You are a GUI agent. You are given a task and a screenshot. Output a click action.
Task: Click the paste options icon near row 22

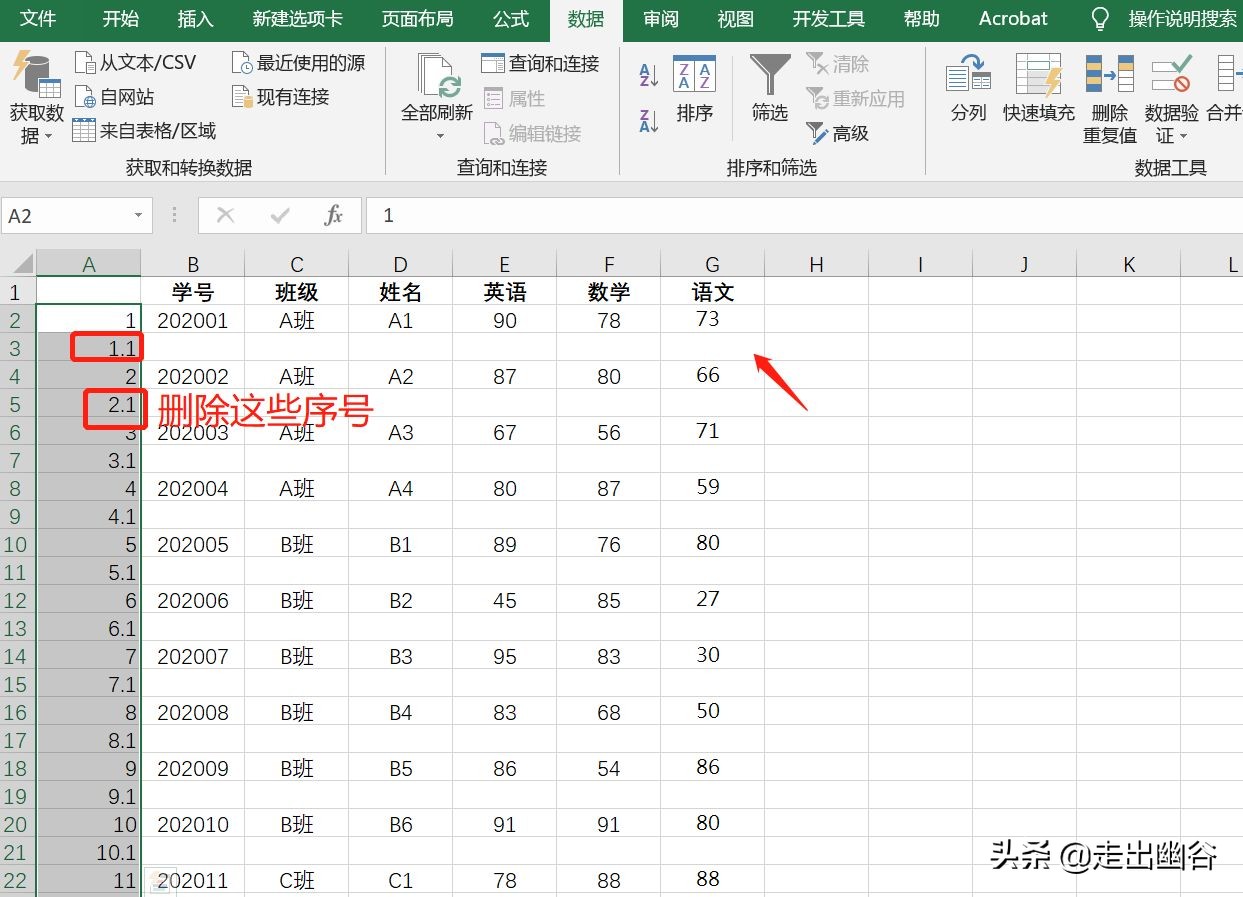coord(162,880)
